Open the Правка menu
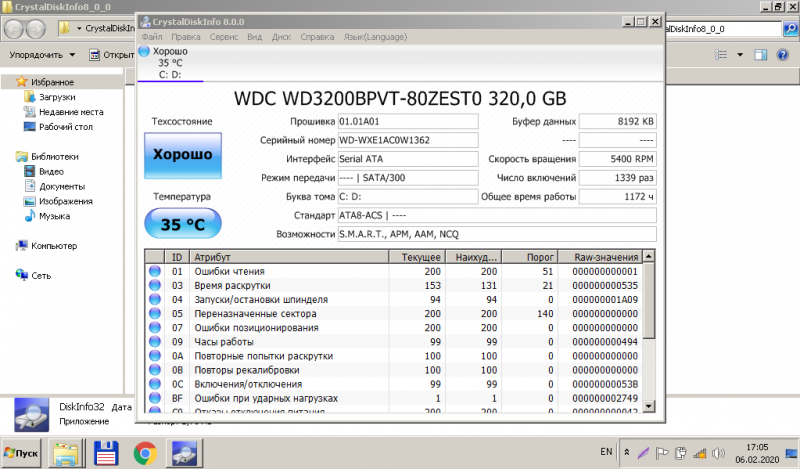Image resolution: width=800 pixels, height=469 pixels. tap(186, 37)
